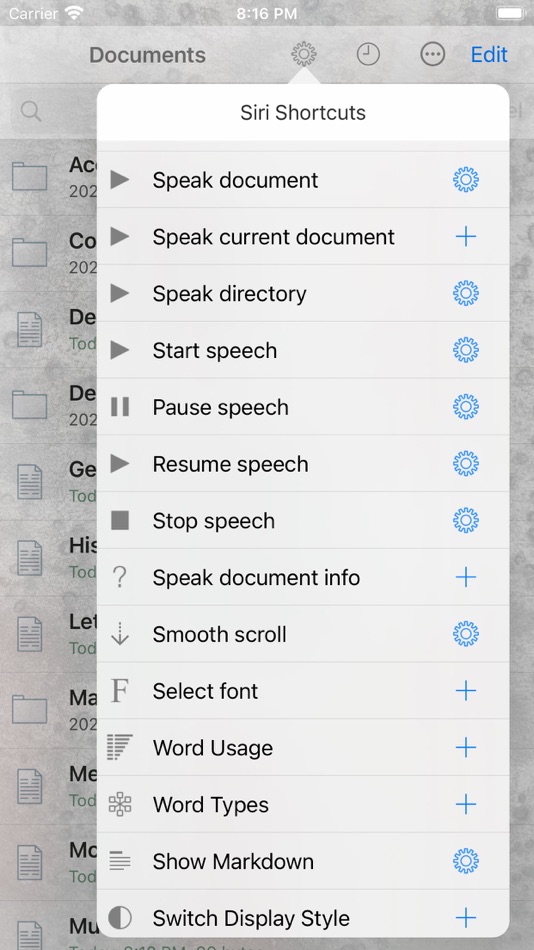Select the Start speech row
This screenshot has height=950, width=534.
[303, 350]
